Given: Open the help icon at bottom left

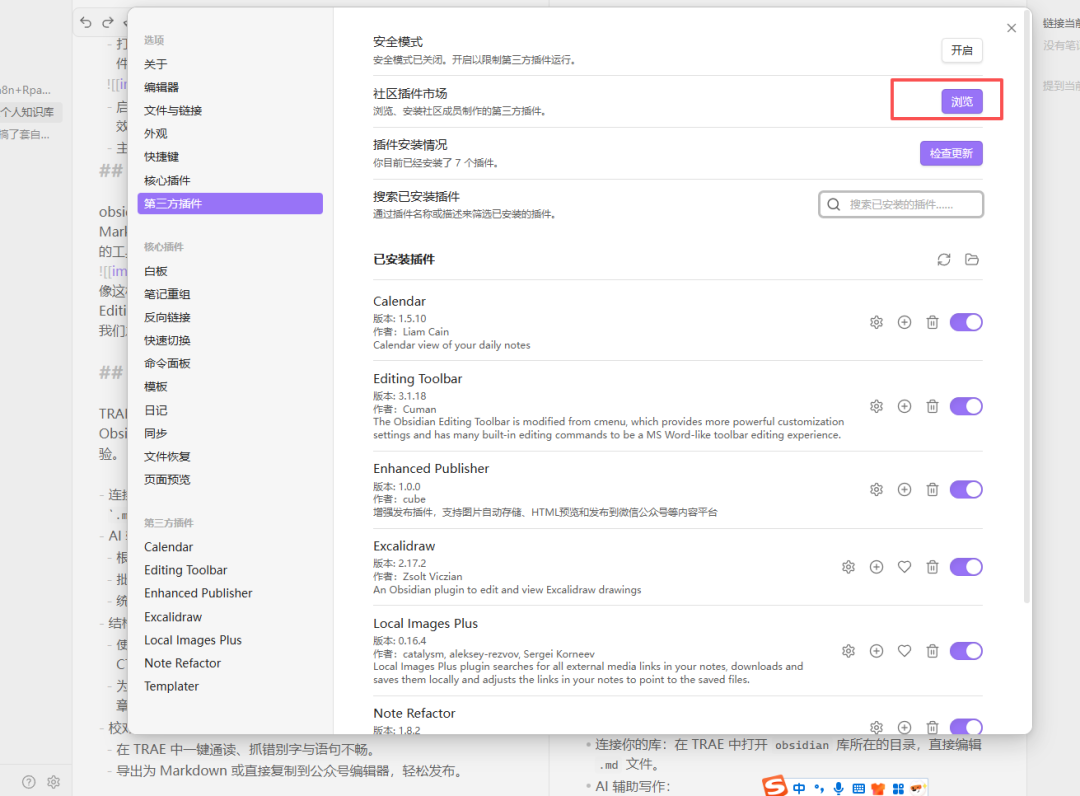Looking at the screenshot, I should click(x=29, y=782).
